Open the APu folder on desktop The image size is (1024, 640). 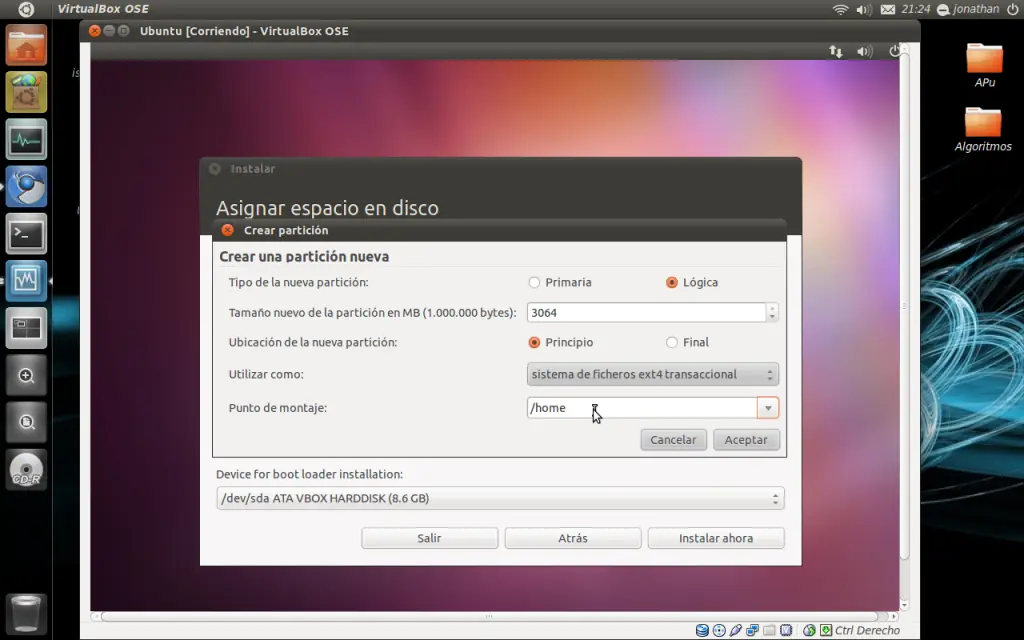tap(984, 65)
